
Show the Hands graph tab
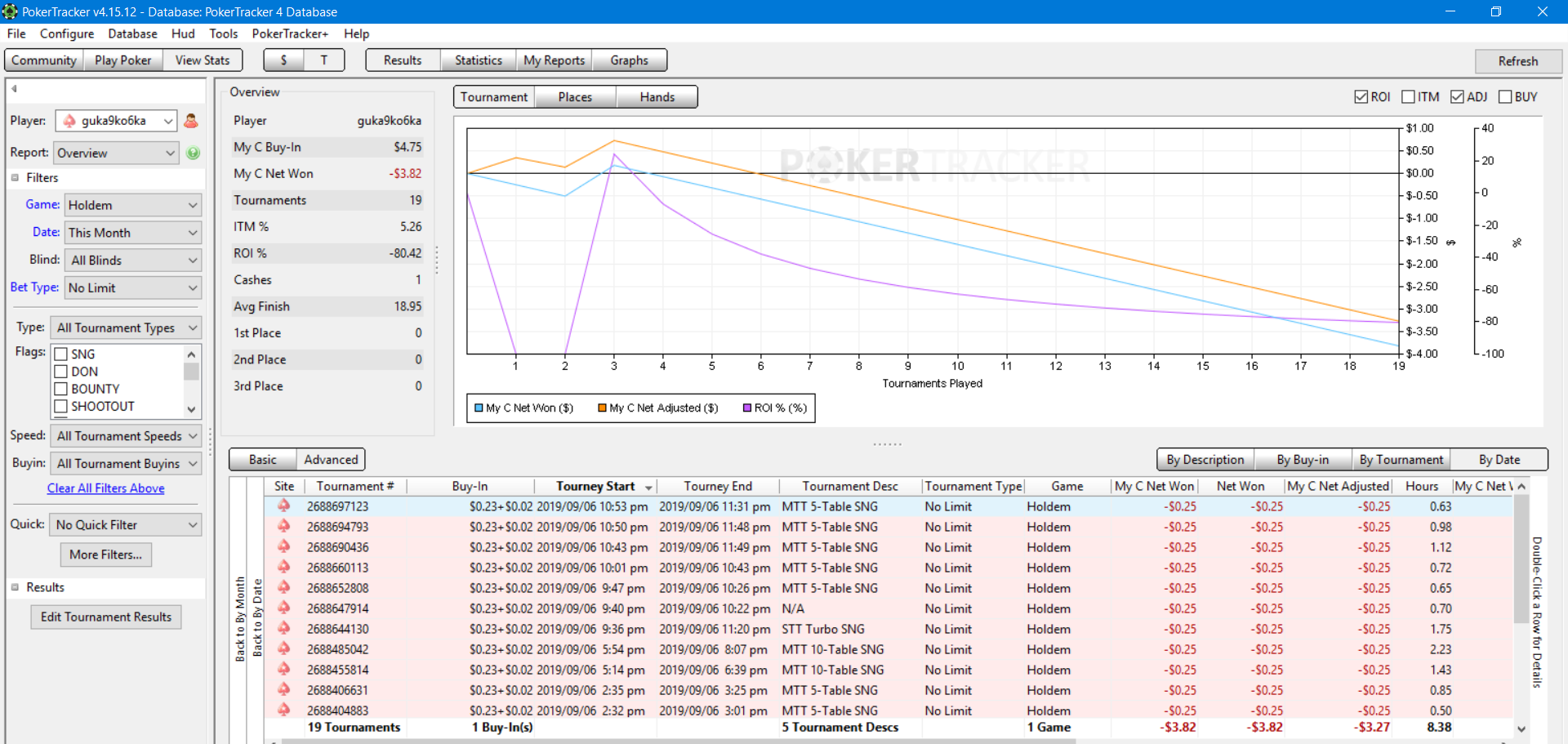657,96
